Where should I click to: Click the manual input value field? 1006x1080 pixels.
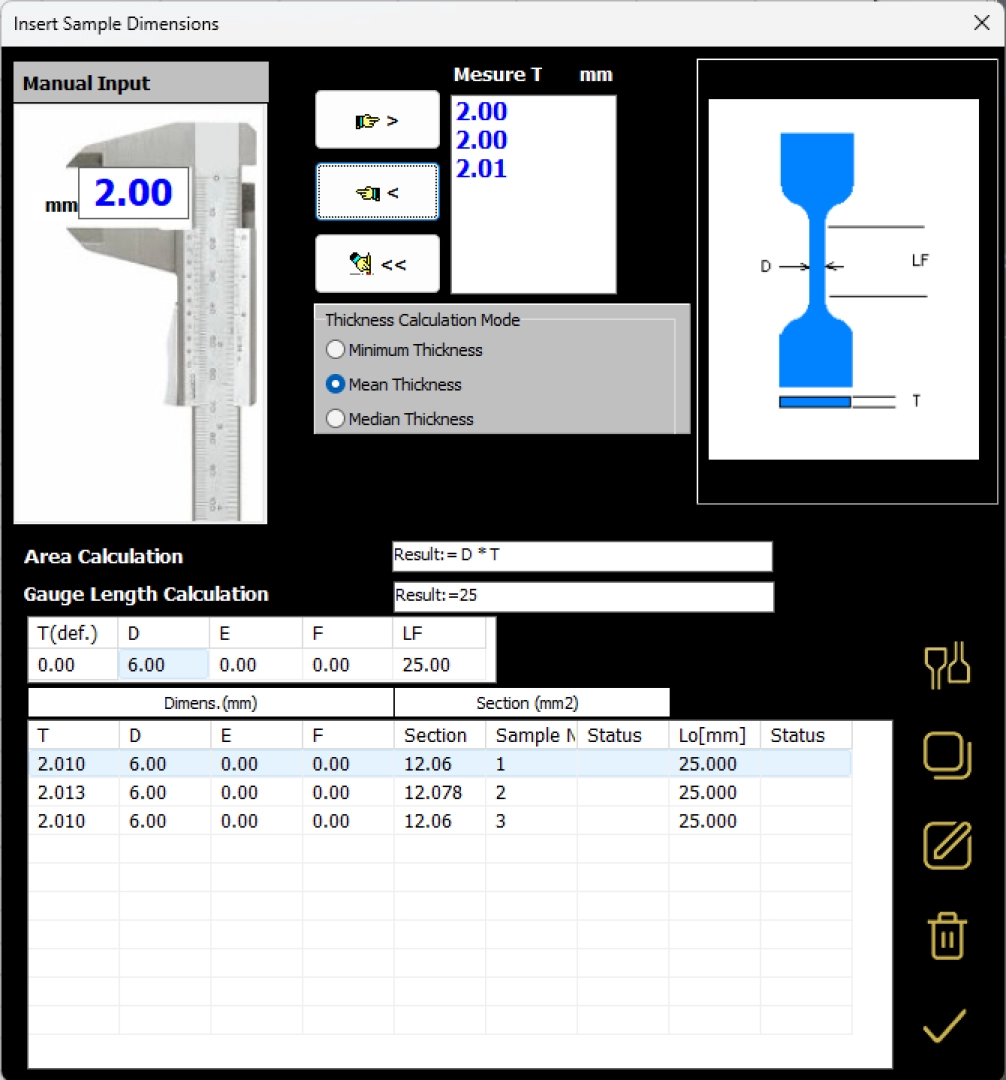(x=134, y=193)
